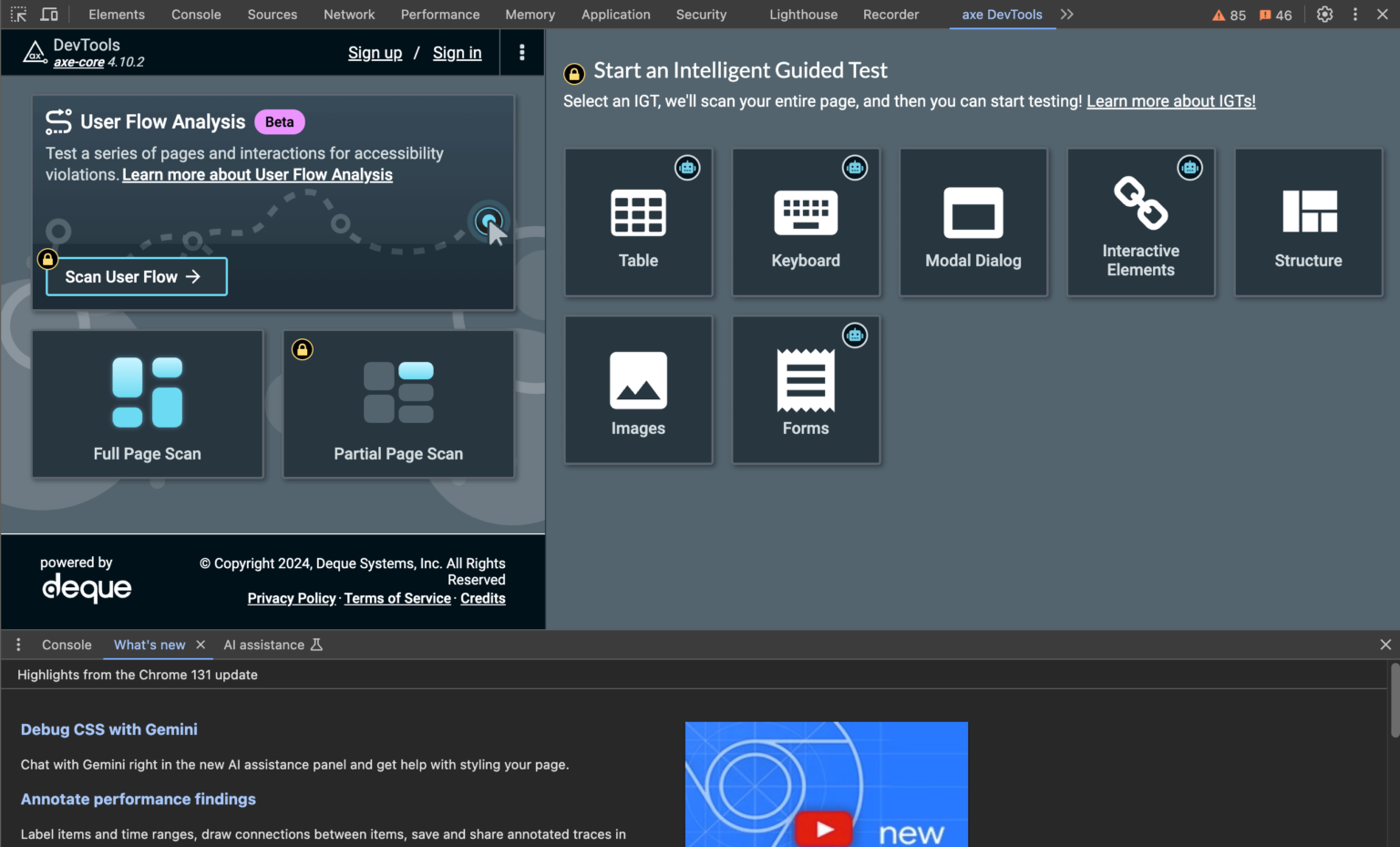Screen dimensions: 1400x847
Task: Select the Interactive Elements test tile
Action: click(x=1140, y=222)
